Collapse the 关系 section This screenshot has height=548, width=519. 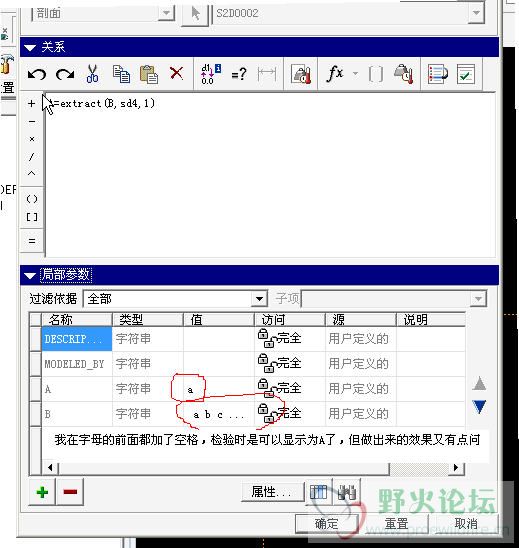click(30, 47)
